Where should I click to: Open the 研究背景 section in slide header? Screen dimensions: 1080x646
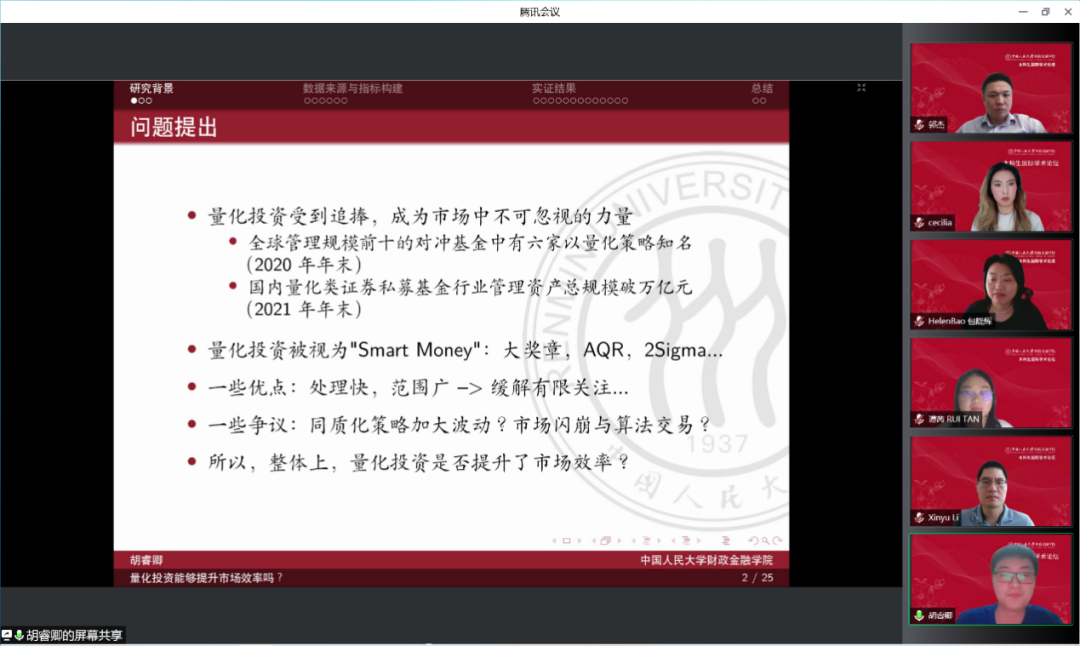(151, 88)
